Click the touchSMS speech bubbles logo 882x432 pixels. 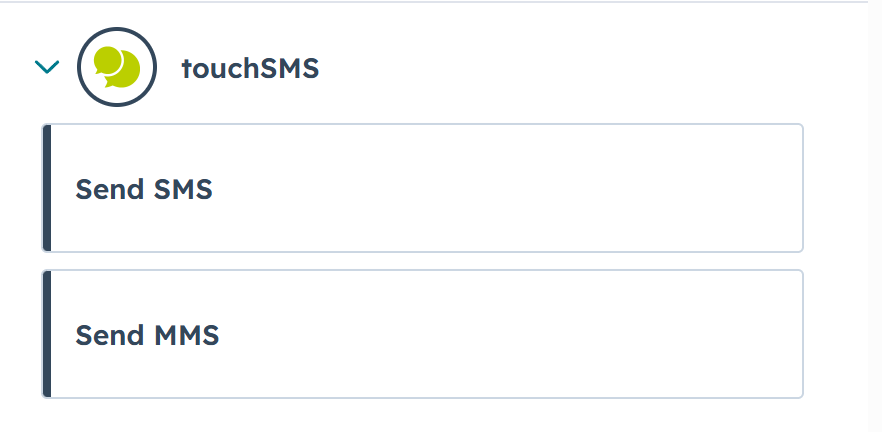(116, 68)
